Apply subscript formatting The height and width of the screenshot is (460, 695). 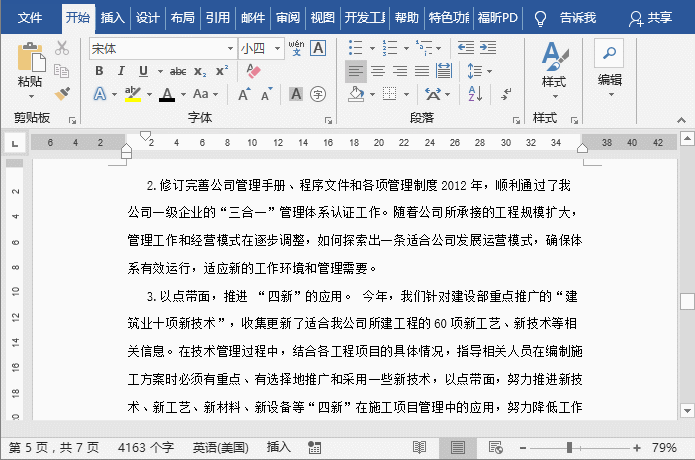[x=200, y=71]
